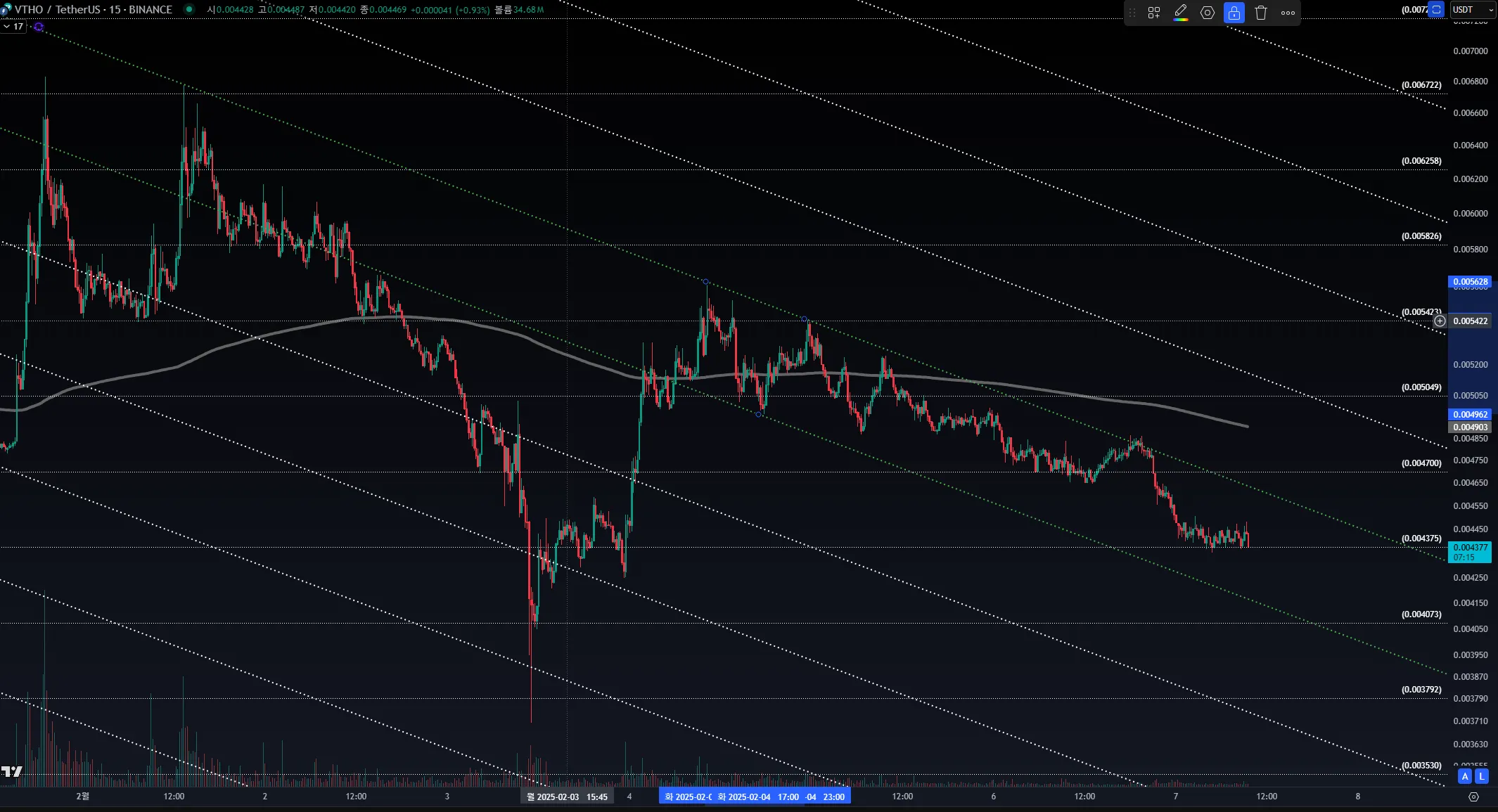Viewport: 1498px width, 812px height.
Task: Click the green market status dot
Action: point(188,9)
